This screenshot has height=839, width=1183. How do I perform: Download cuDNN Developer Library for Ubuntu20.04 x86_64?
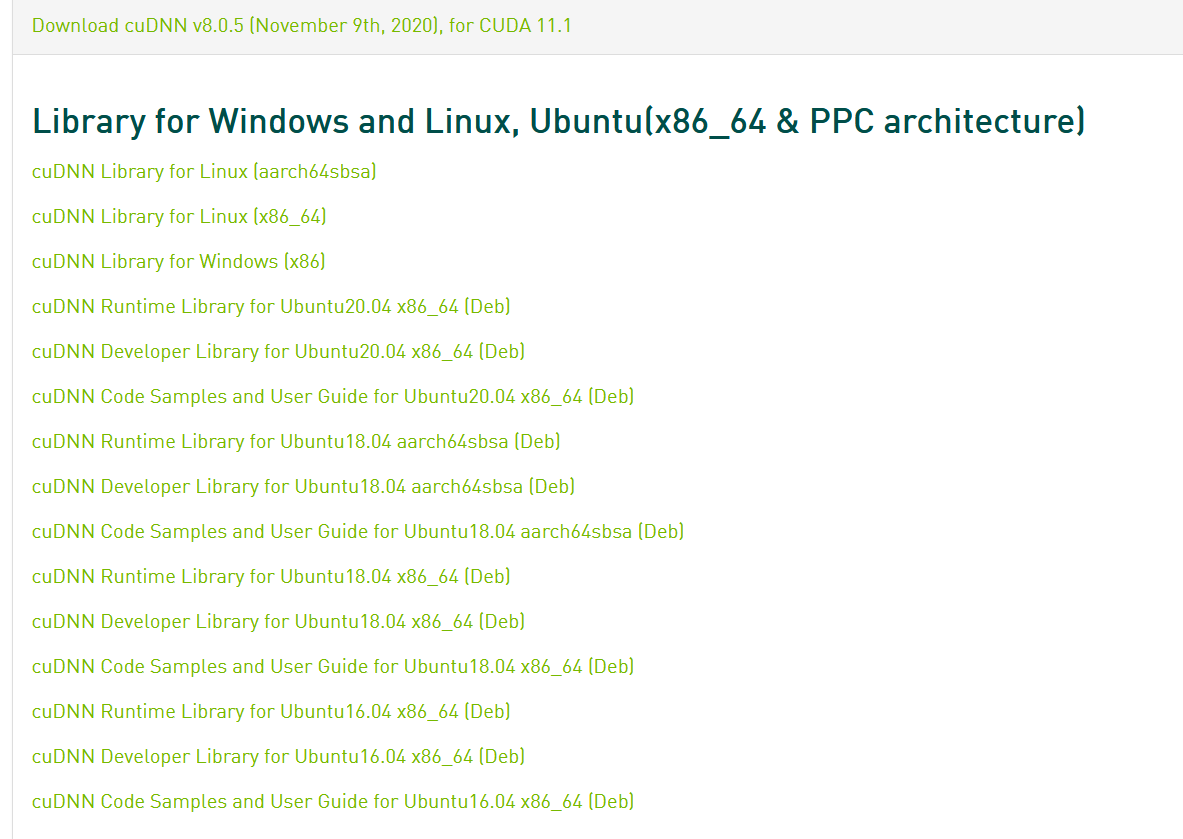click(x=278, y=351)
